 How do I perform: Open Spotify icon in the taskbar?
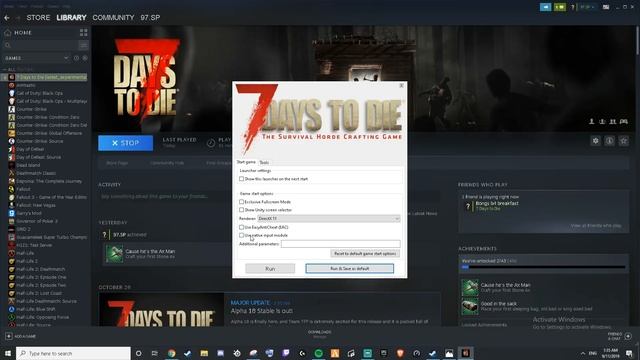tap(318, 353)
